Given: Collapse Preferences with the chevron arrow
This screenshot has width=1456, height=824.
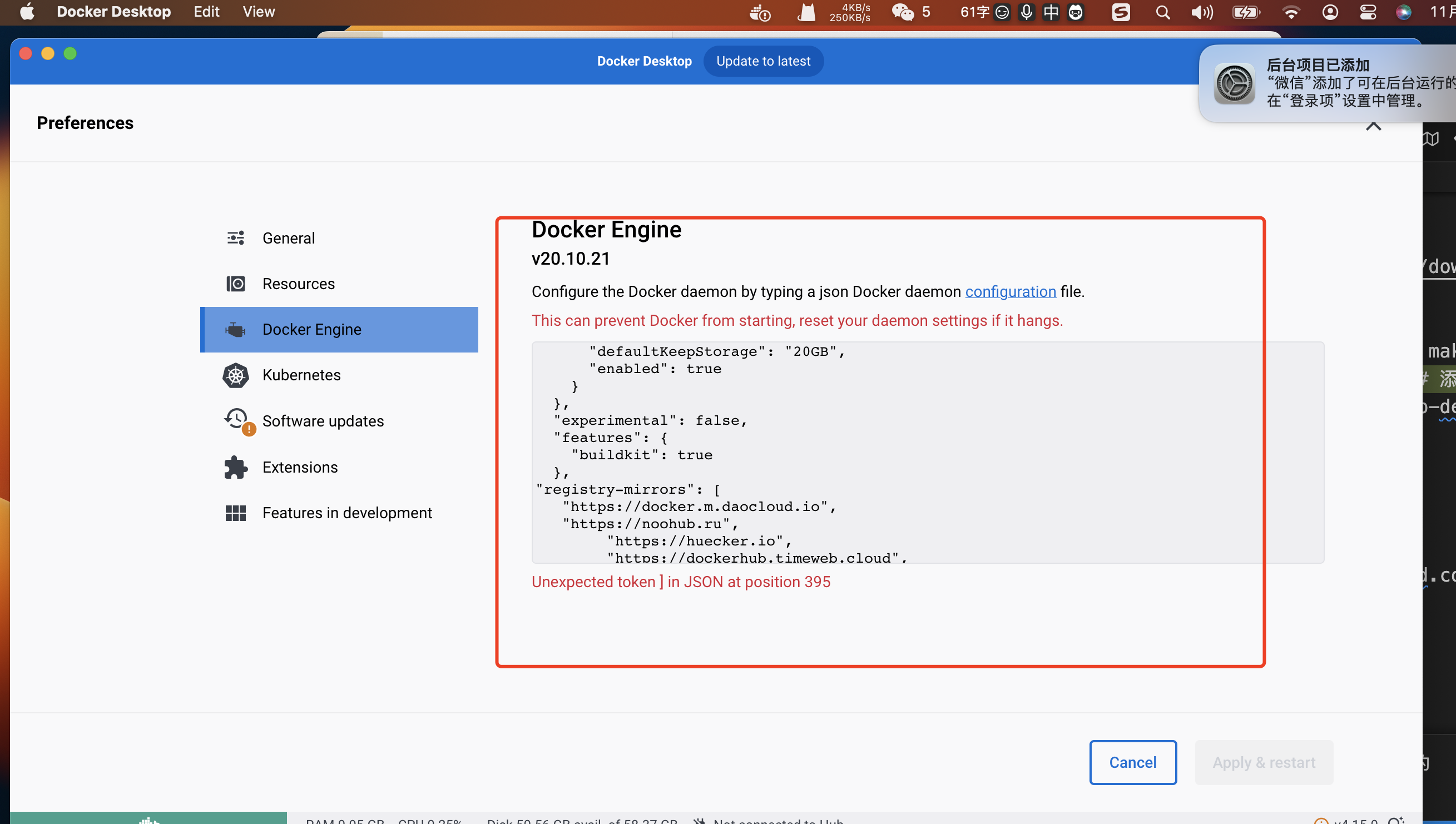Looking at the screenshot, I should [1373, 126].
